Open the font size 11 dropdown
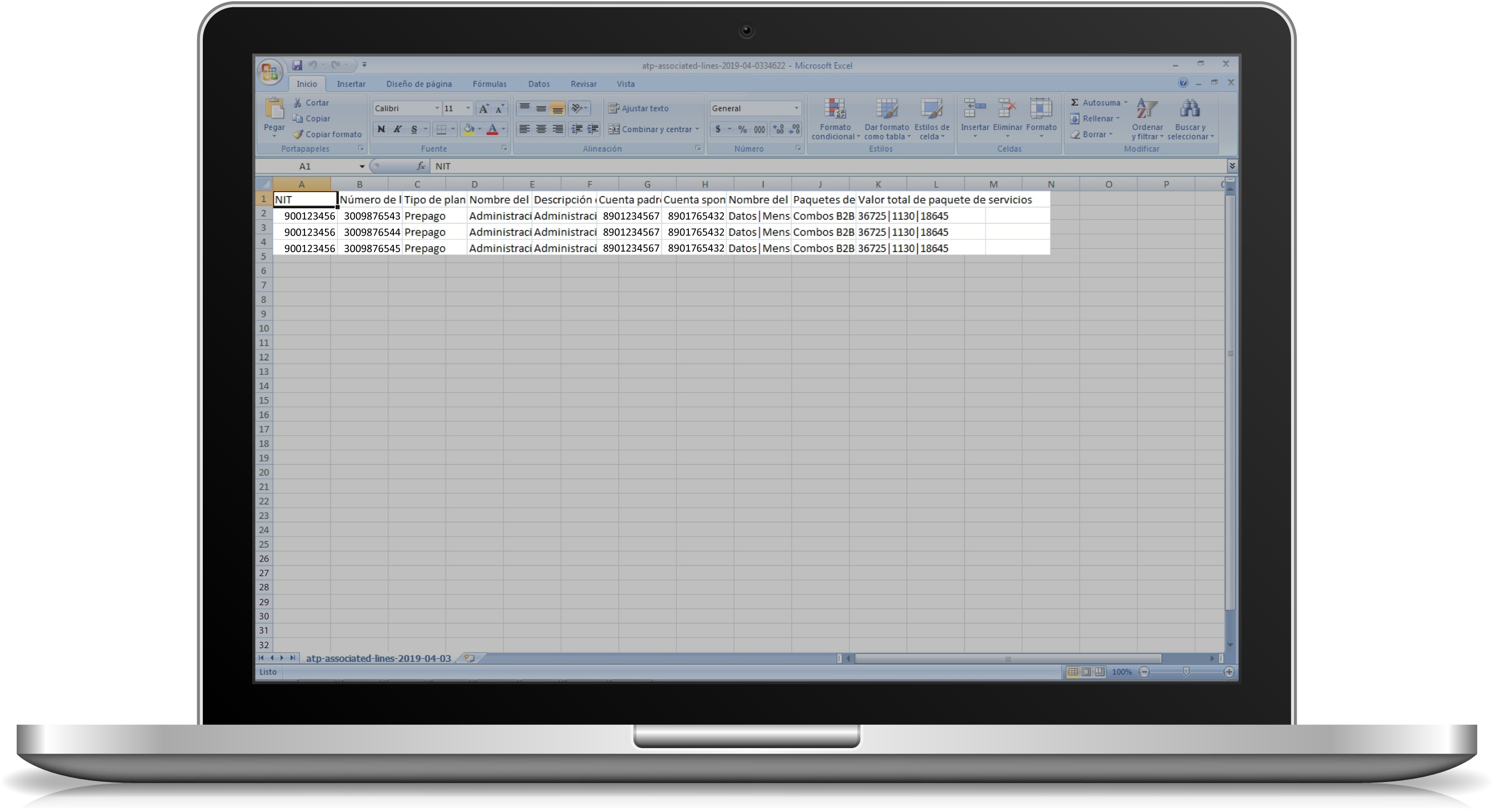1494x812 pixels. (x=468, y=108)
